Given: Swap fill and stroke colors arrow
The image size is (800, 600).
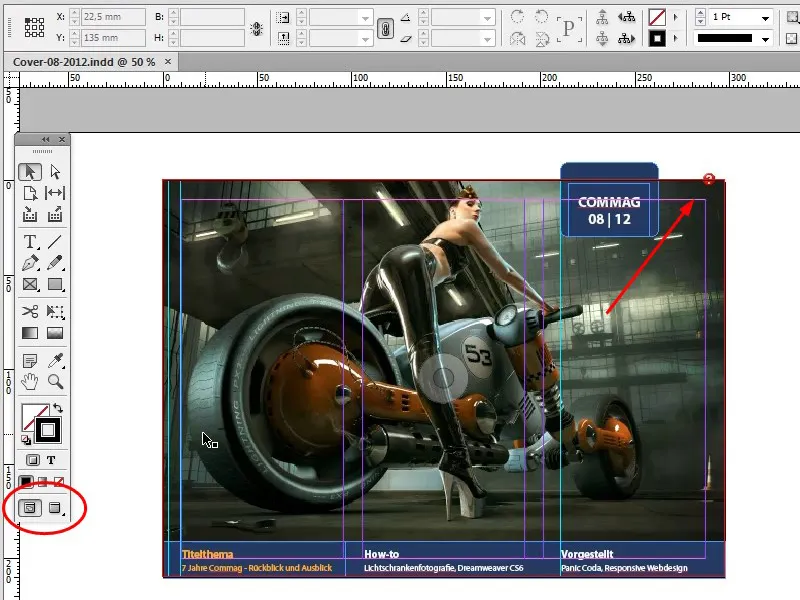Looking at the screenshot, I should (58, 408).
